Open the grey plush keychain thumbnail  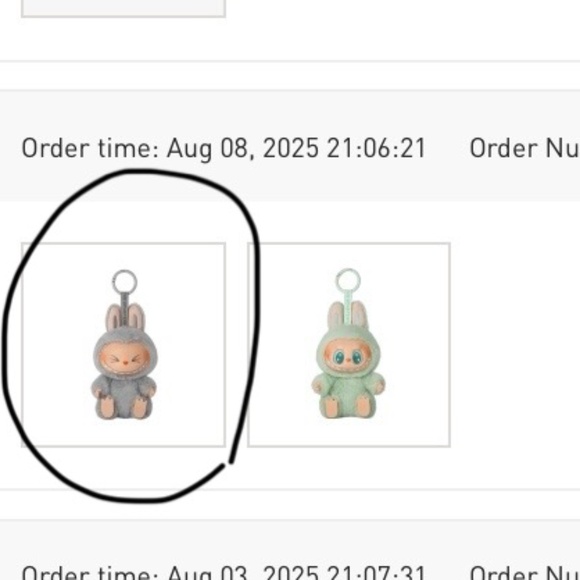click(x=124, y=345)
